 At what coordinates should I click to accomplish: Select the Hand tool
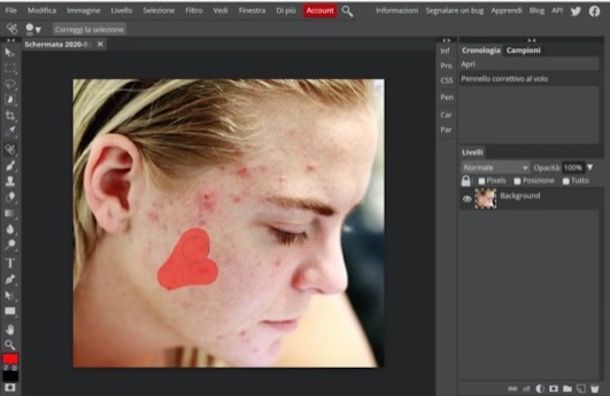point(10,330)
